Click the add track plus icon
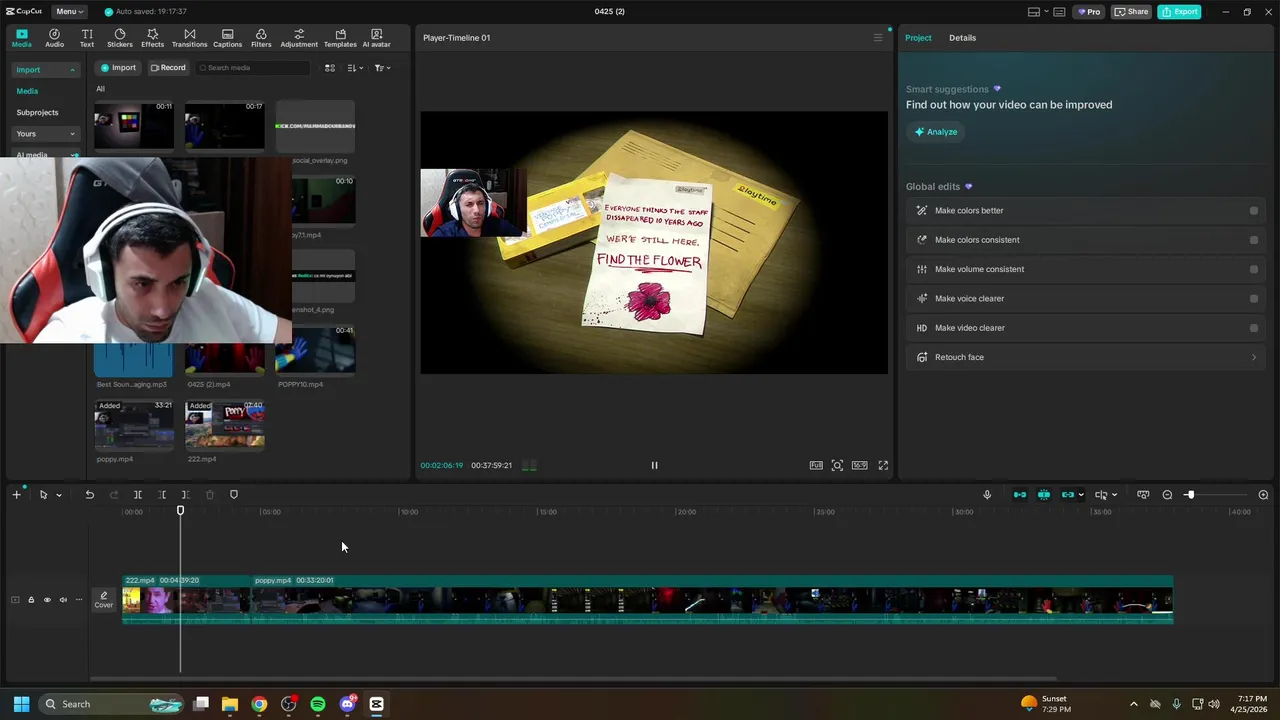The image size is (1280, 720). [16, 495]
